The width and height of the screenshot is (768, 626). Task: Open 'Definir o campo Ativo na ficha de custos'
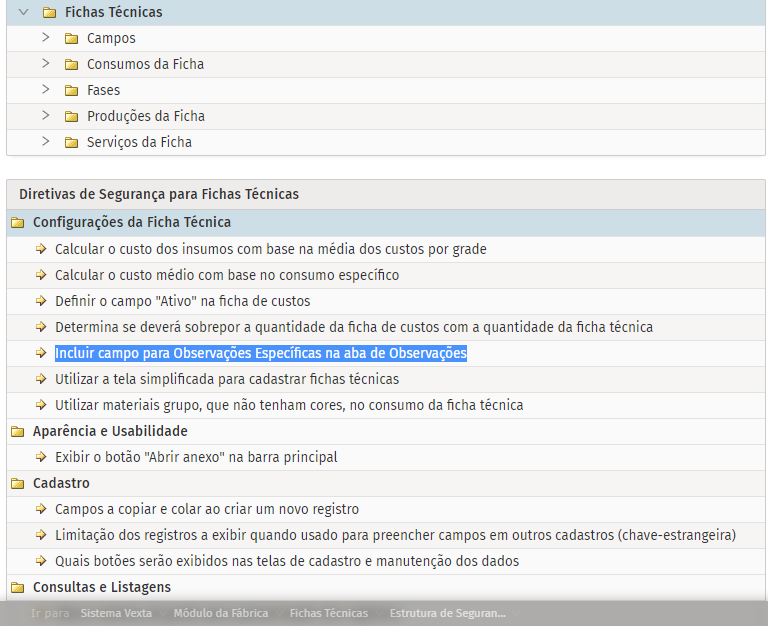pyautogui.click(x=182, y=301)
